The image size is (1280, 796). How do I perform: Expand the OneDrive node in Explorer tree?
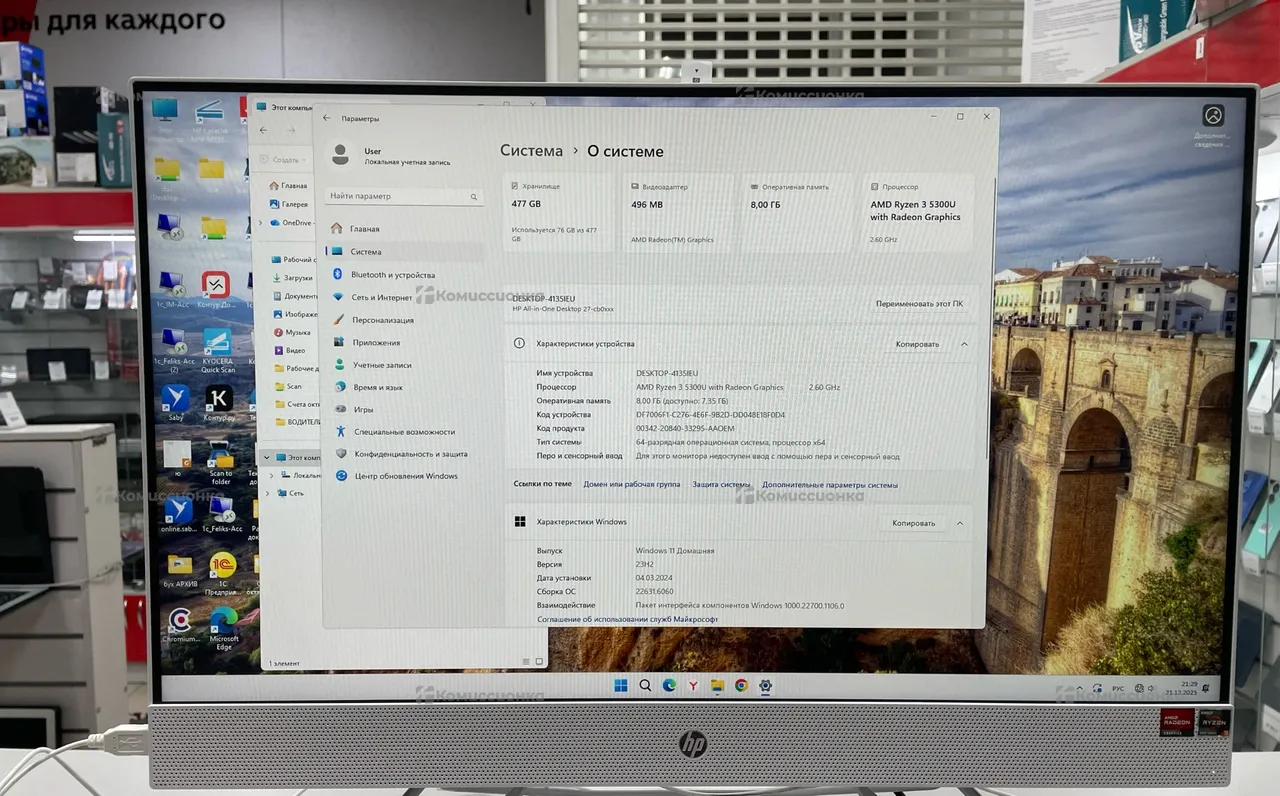(262, 223)
